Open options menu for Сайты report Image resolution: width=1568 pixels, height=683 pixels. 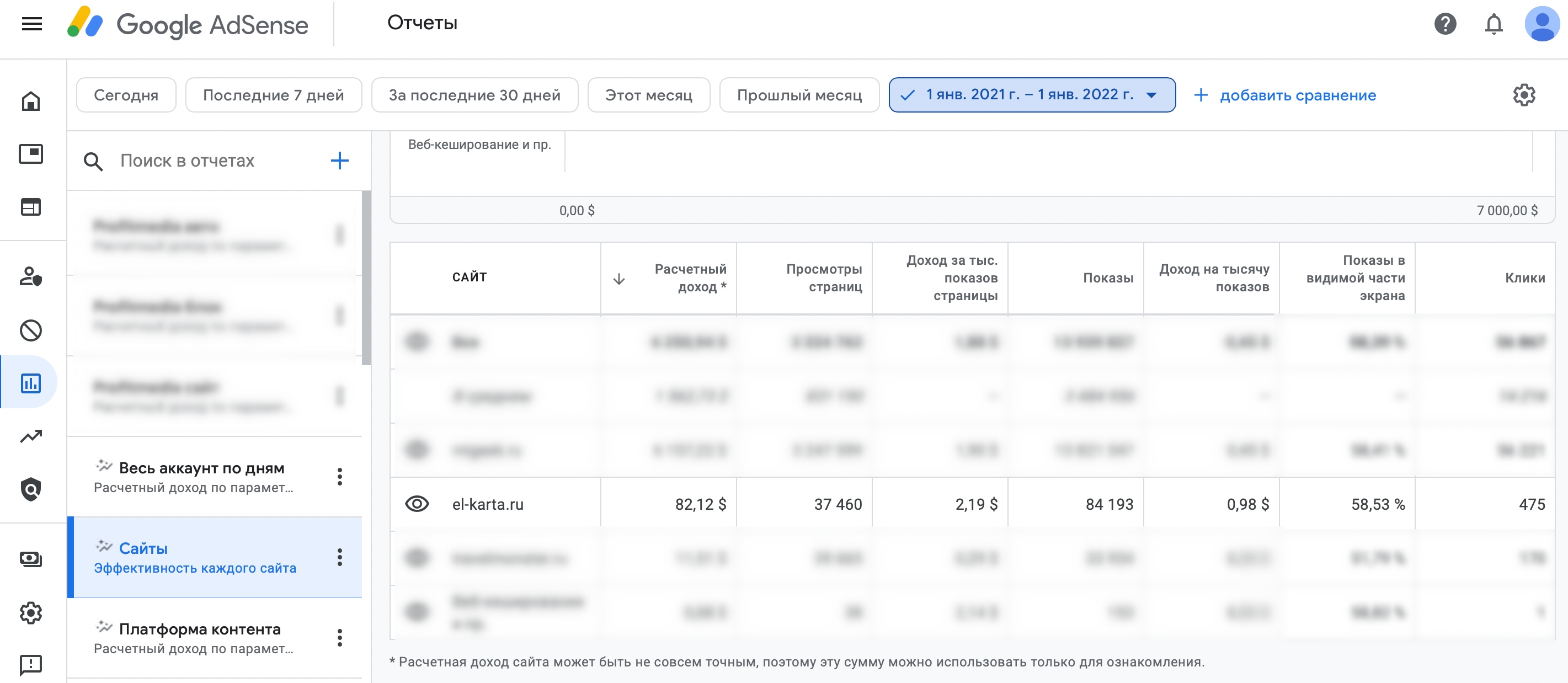340,557
